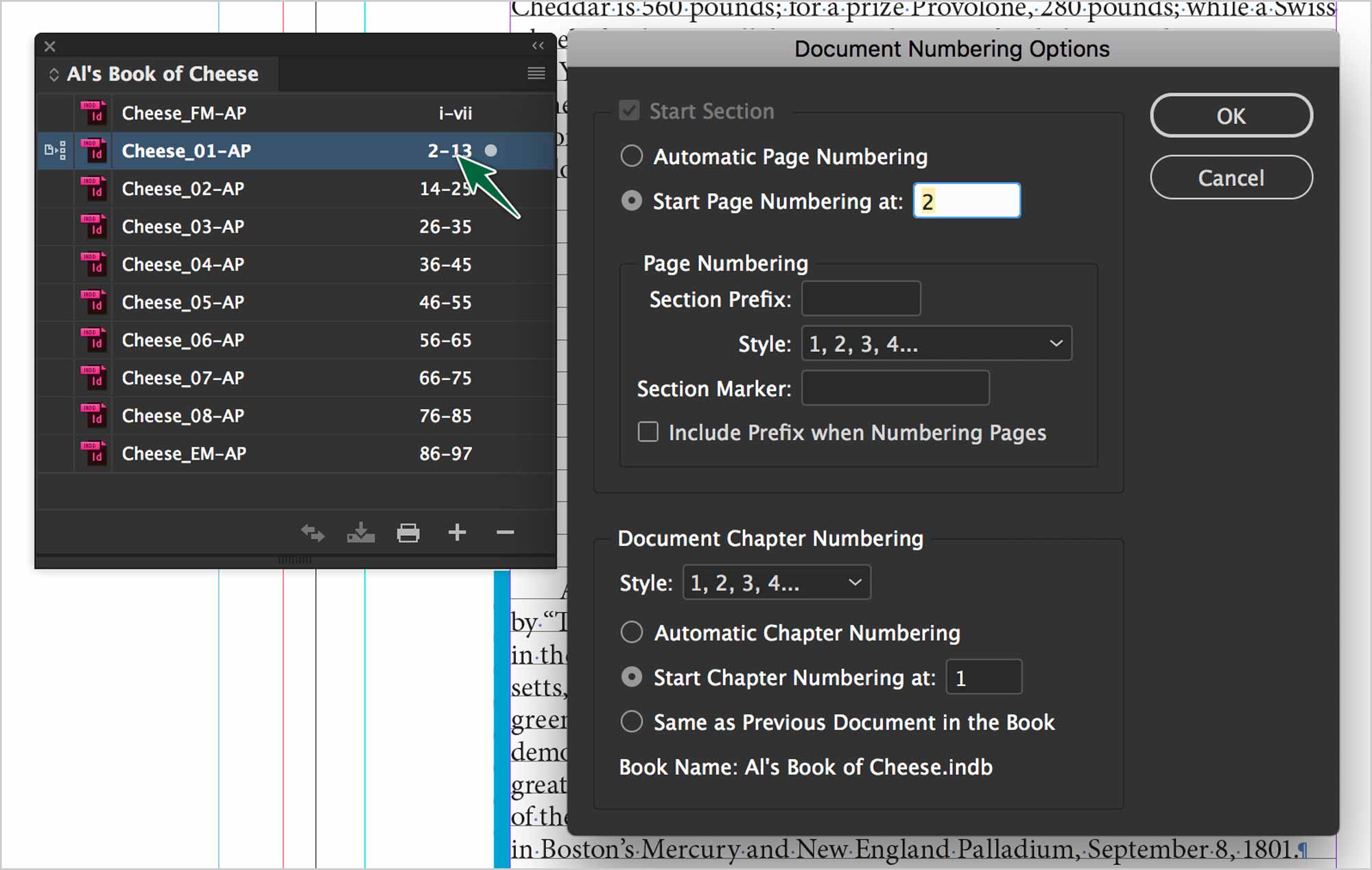
Task: Click the i-vii page range
Action: click(x=456, y=113)
